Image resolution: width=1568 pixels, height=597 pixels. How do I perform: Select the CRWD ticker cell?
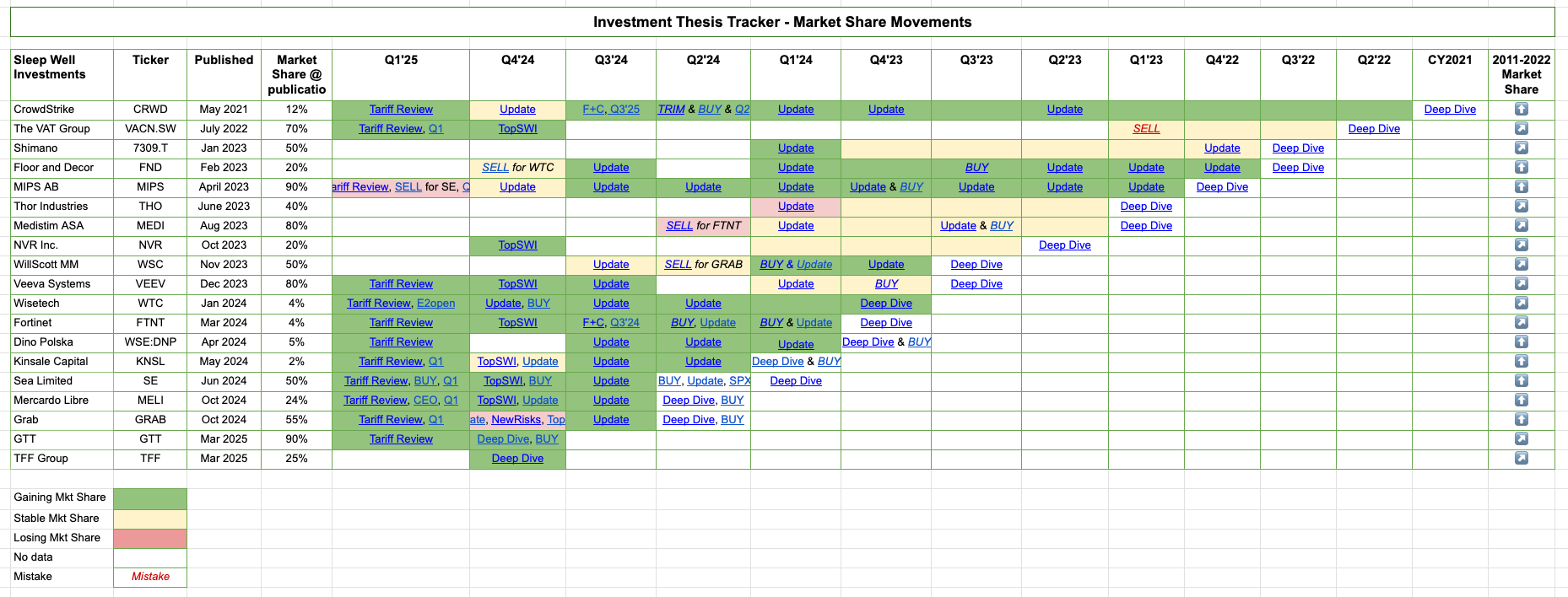click(x=150, y=109)
